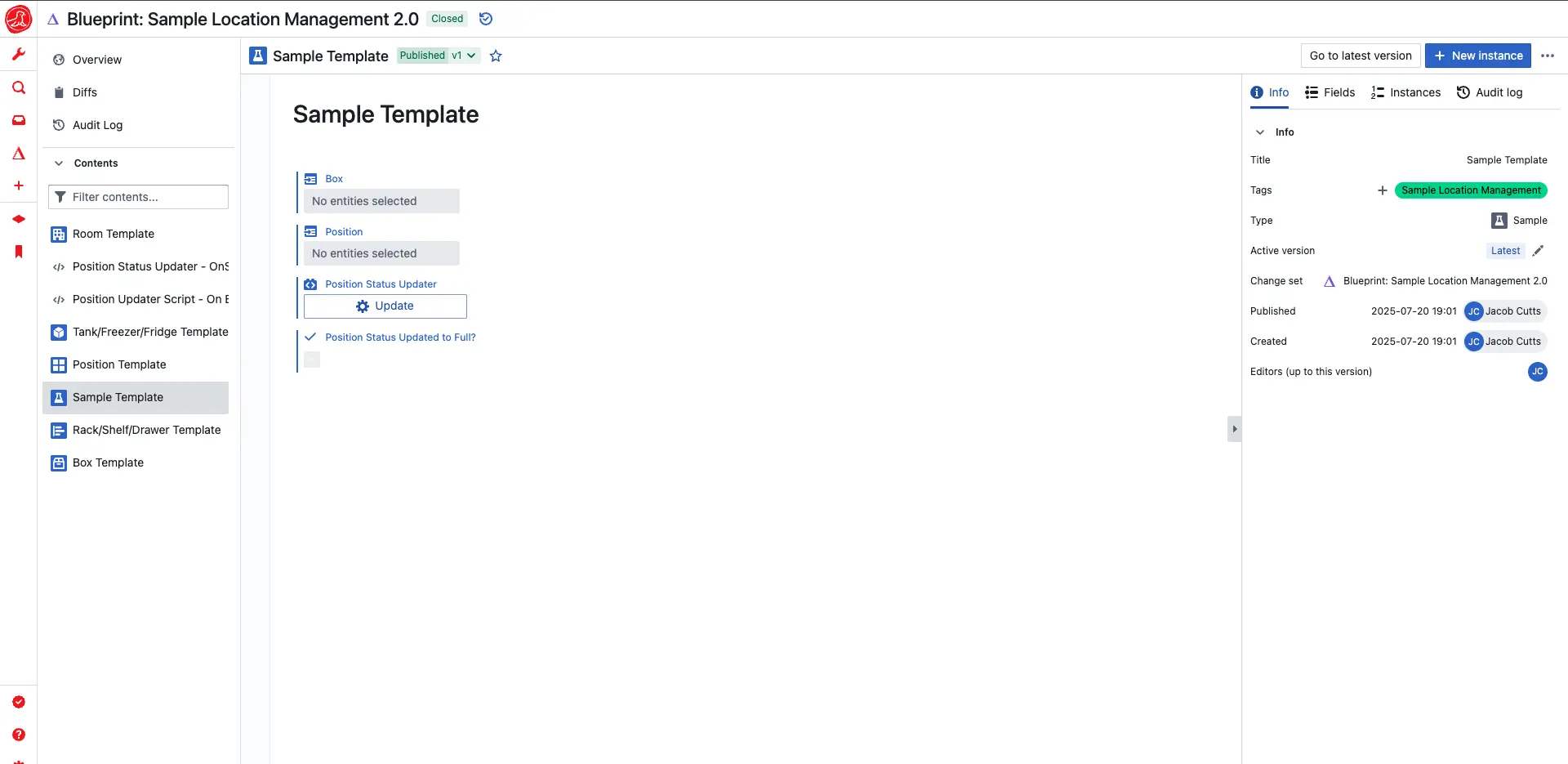This screenshot has height=764, width=1568.
Task: Switch to the Fields tab
Action: (x=1330, y=92)
